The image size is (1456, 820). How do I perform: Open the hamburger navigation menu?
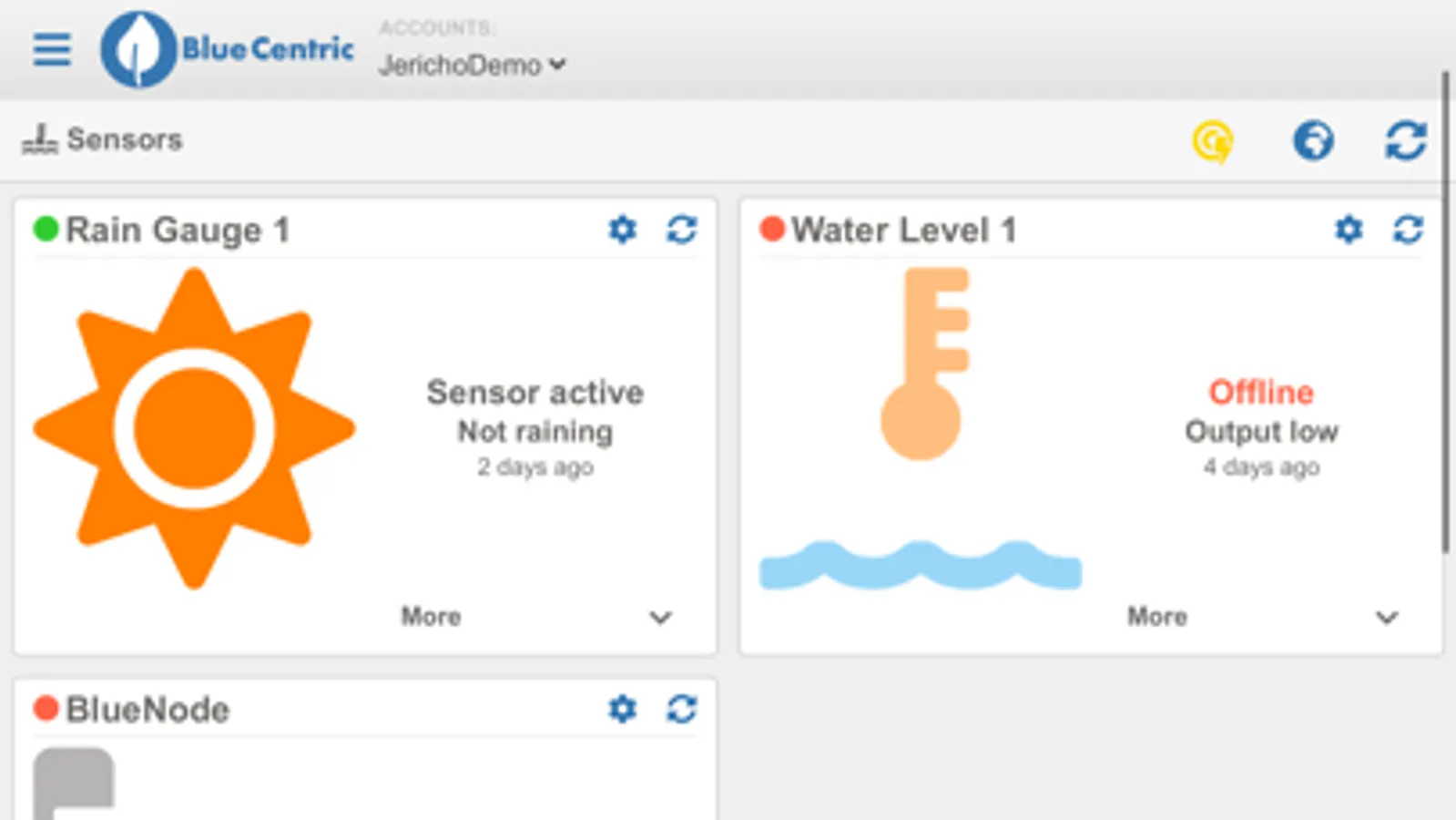pyautogui.click(x=52, y=49)
